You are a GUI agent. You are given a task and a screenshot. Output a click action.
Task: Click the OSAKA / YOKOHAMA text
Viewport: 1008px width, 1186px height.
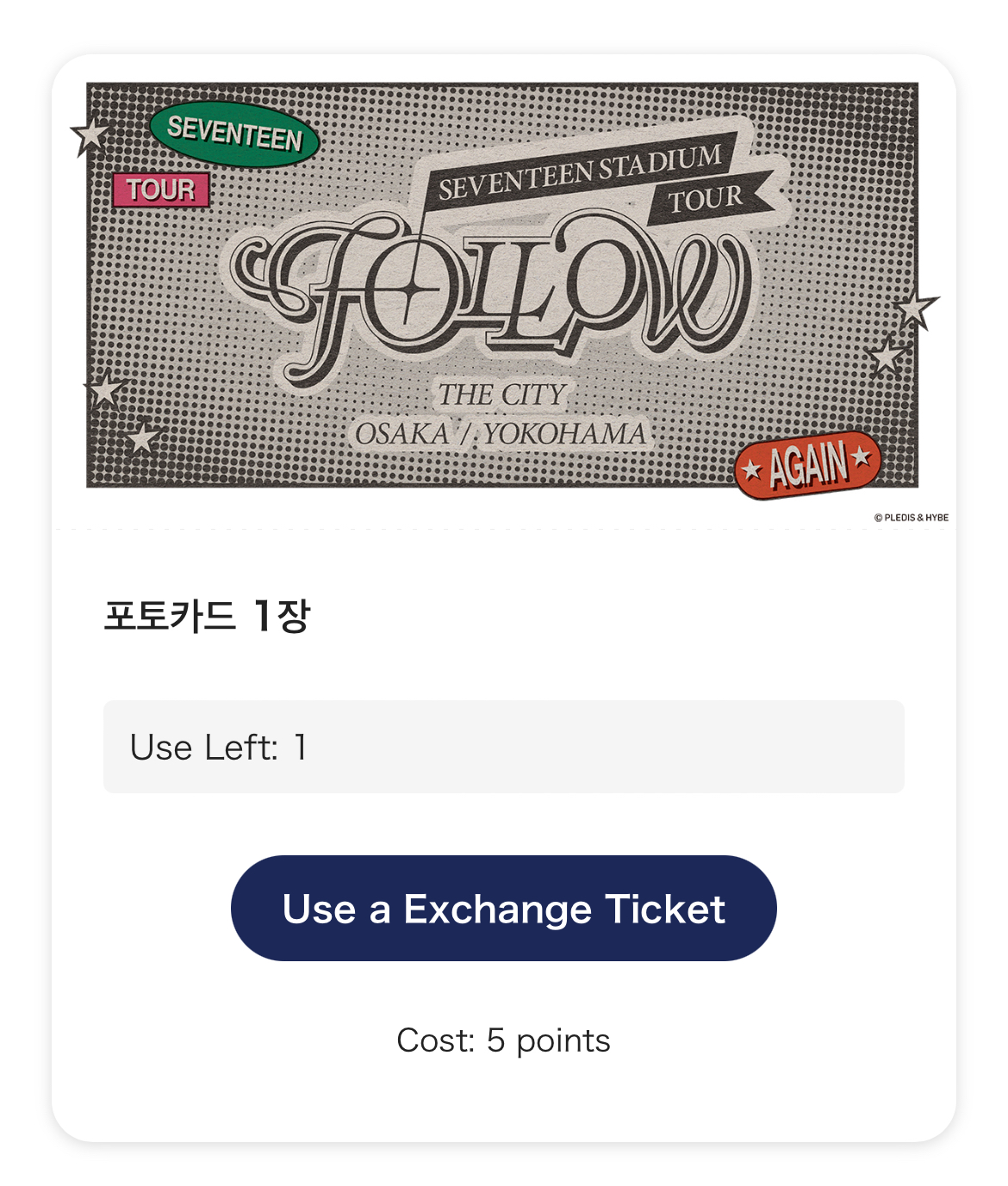(501, 434)
